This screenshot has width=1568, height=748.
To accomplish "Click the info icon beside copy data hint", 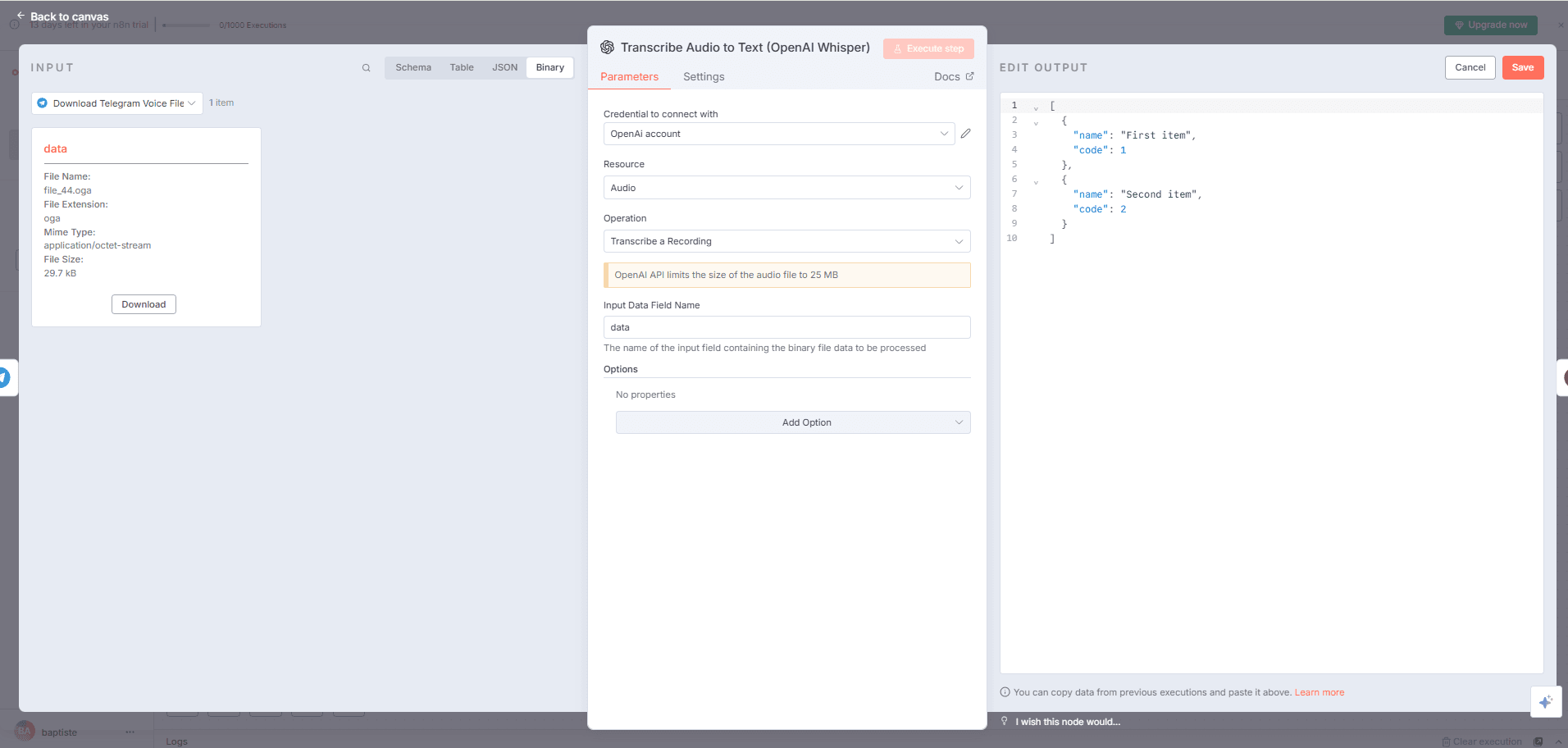I will pyautogui.click(x=1005, y=692).
